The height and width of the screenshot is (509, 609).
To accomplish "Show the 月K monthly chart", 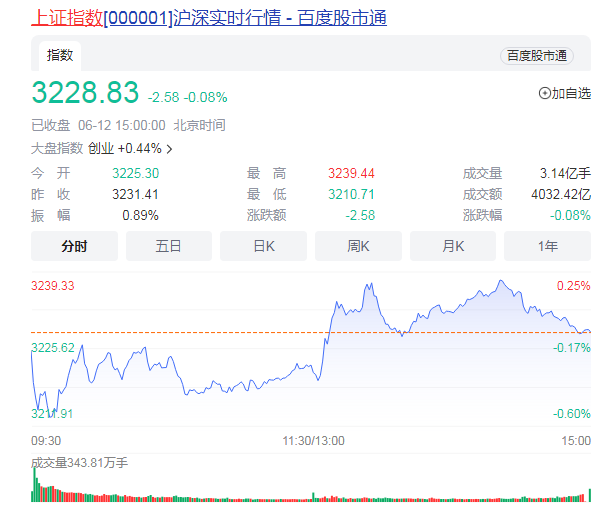I will pyautogui.click(x=453, y=246).
